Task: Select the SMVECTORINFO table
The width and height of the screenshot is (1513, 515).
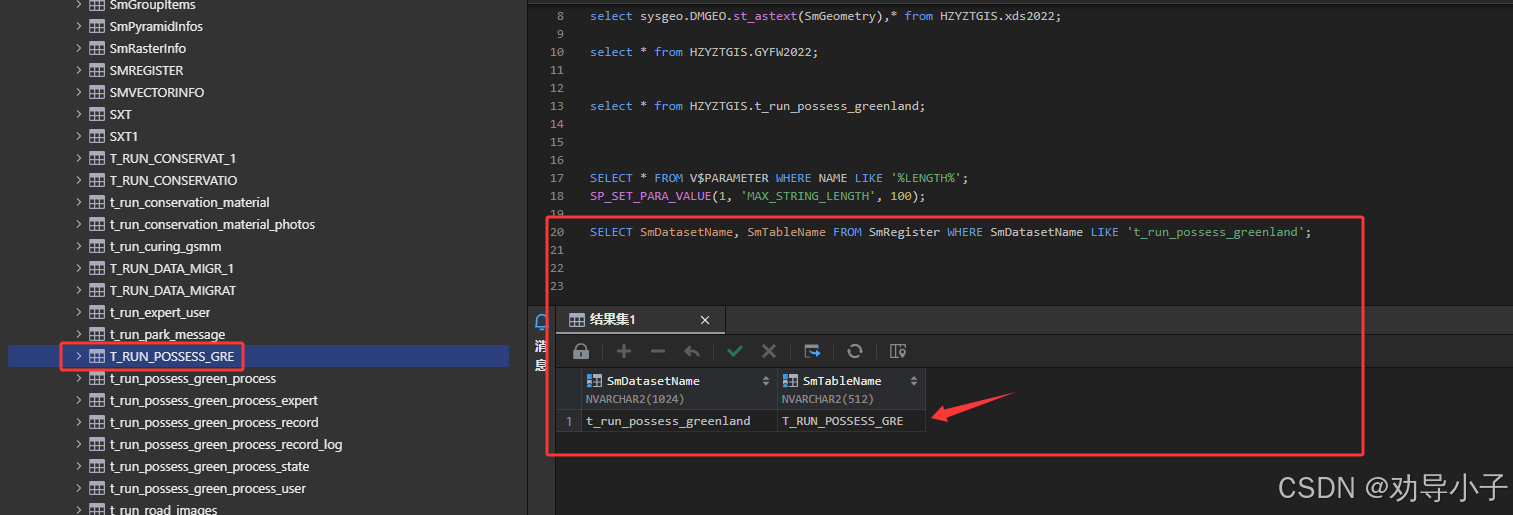Action: [x=157, y=92]
